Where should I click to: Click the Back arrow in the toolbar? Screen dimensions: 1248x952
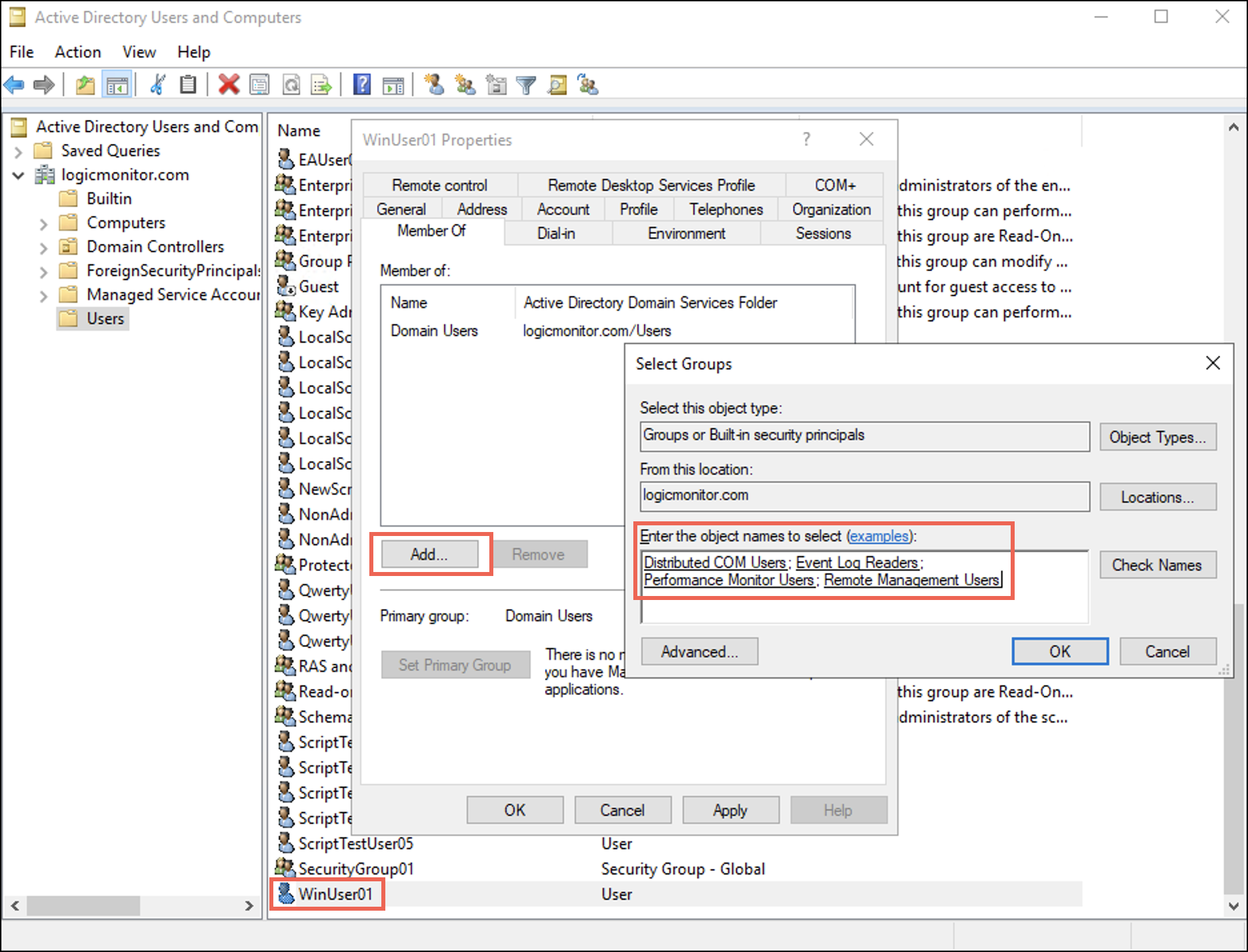pyautogui.click(x=14, y=85)
